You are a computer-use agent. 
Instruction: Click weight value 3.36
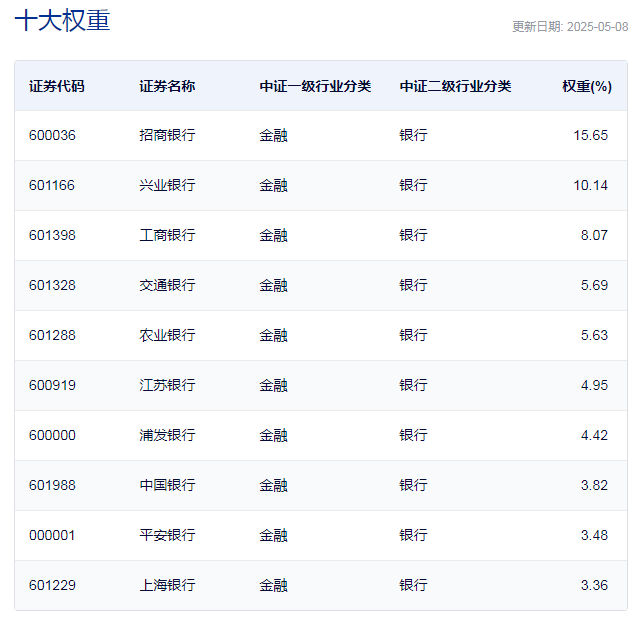click(594, 585)
